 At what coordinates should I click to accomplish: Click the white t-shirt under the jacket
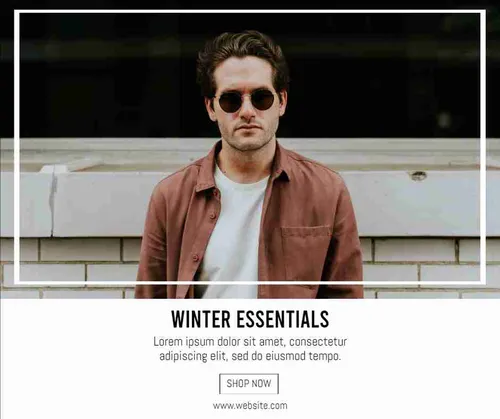[235, 233]
